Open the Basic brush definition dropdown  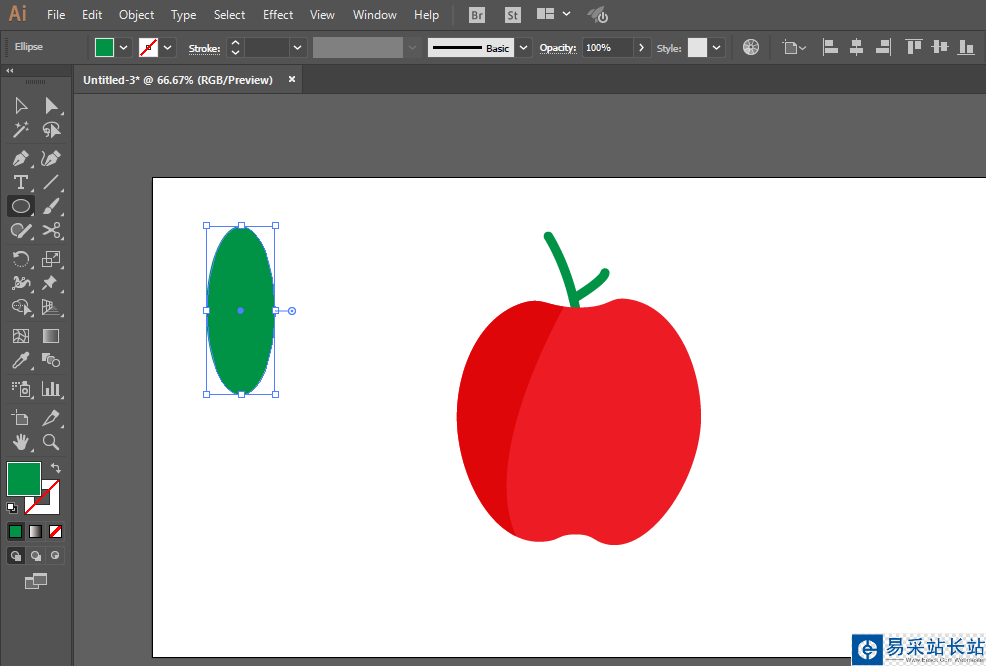[523, 48]
